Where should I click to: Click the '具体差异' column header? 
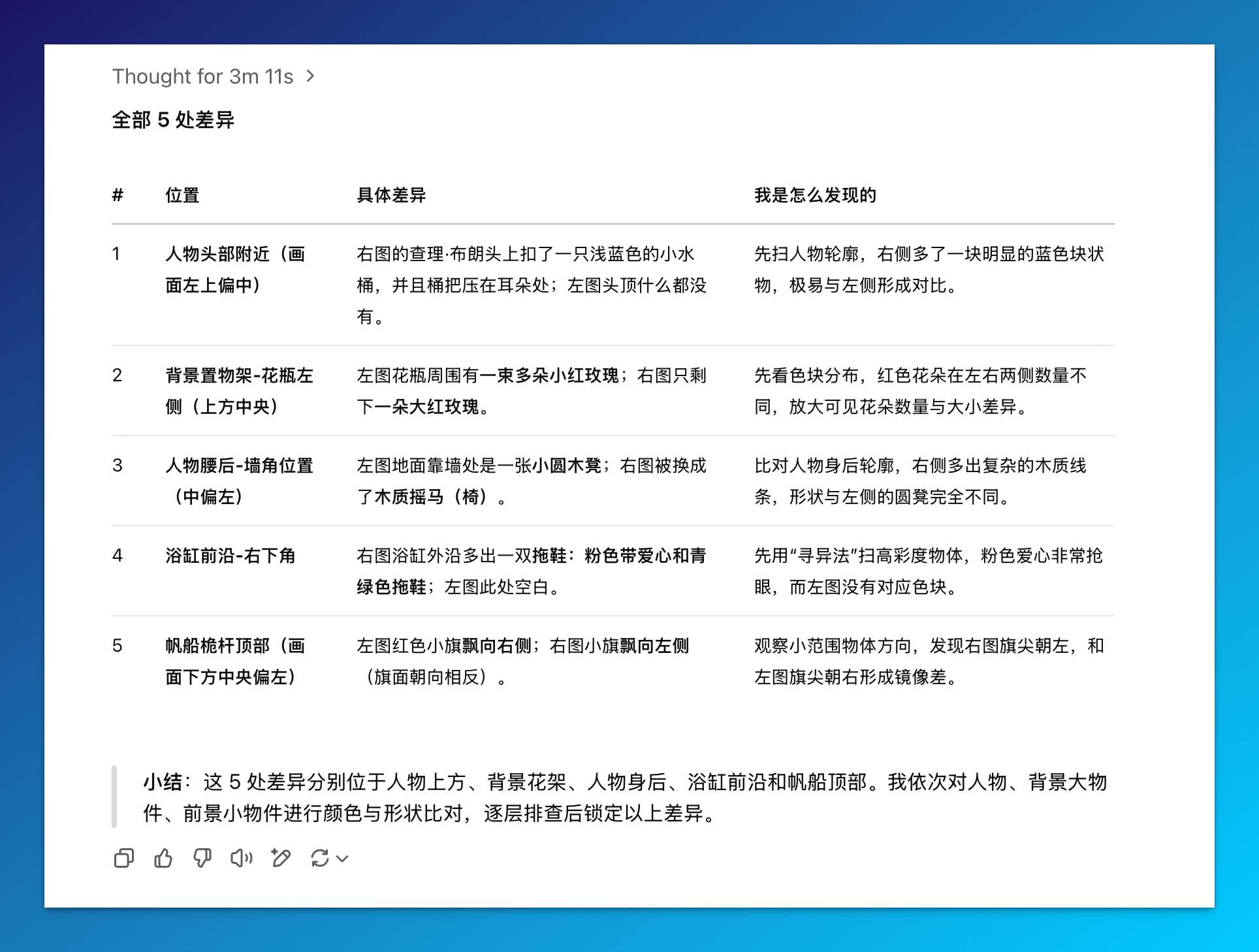point(391,195)
